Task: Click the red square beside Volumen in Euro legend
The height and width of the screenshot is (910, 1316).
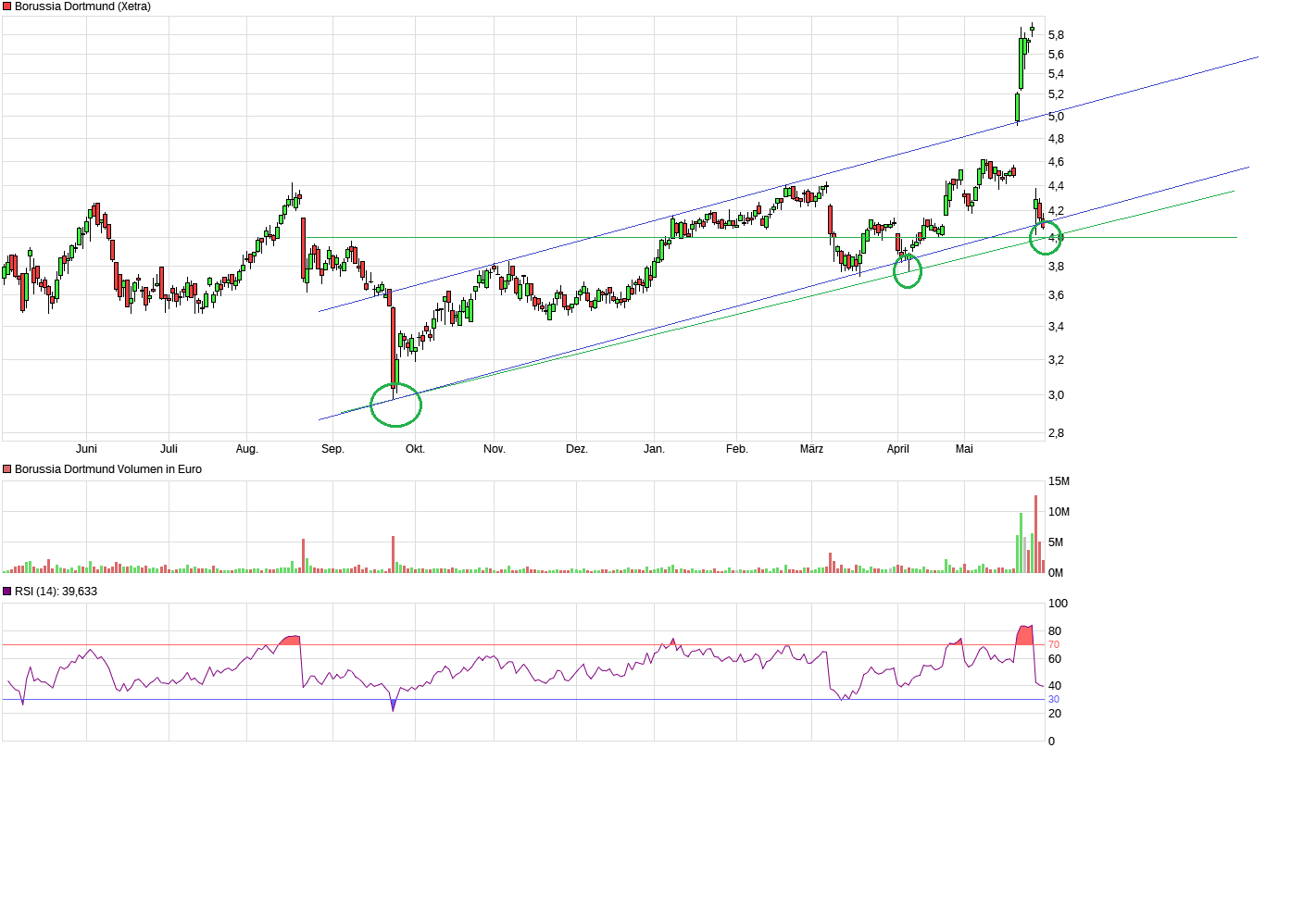Action: pyautogui.click(x=7, y=469)
